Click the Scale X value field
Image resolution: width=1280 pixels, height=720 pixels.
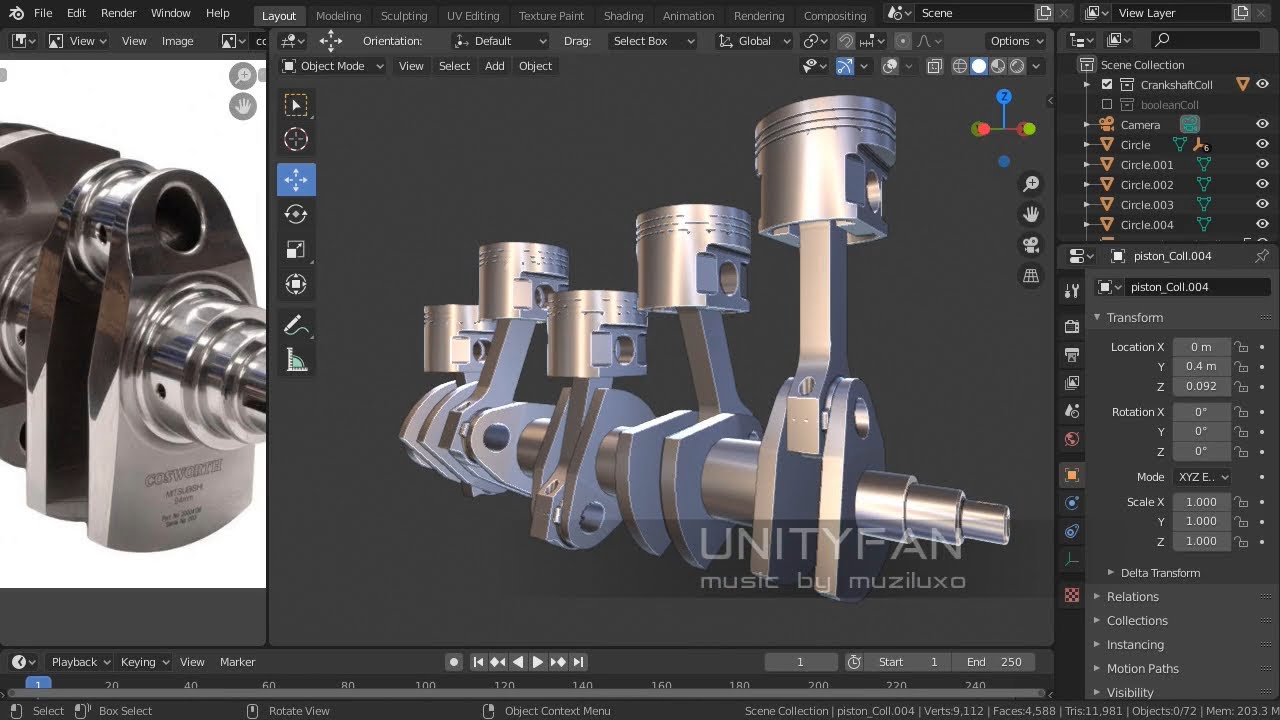1201,502
